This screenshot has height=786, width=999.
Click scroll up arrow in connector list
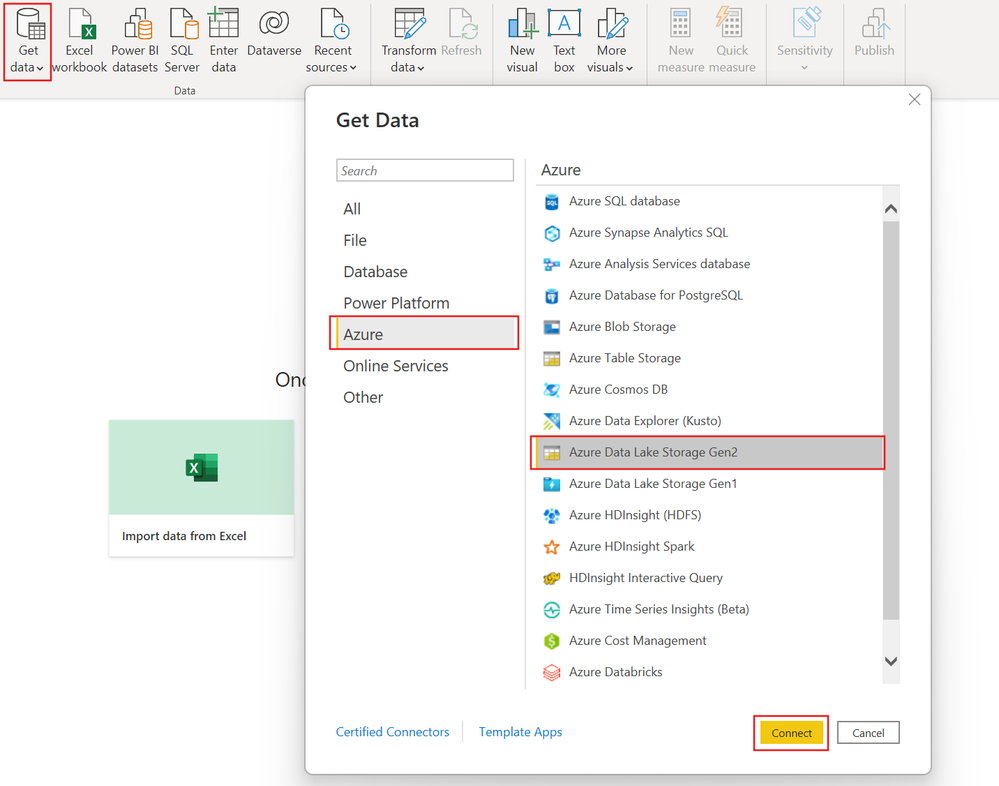[x=891, y=209]
